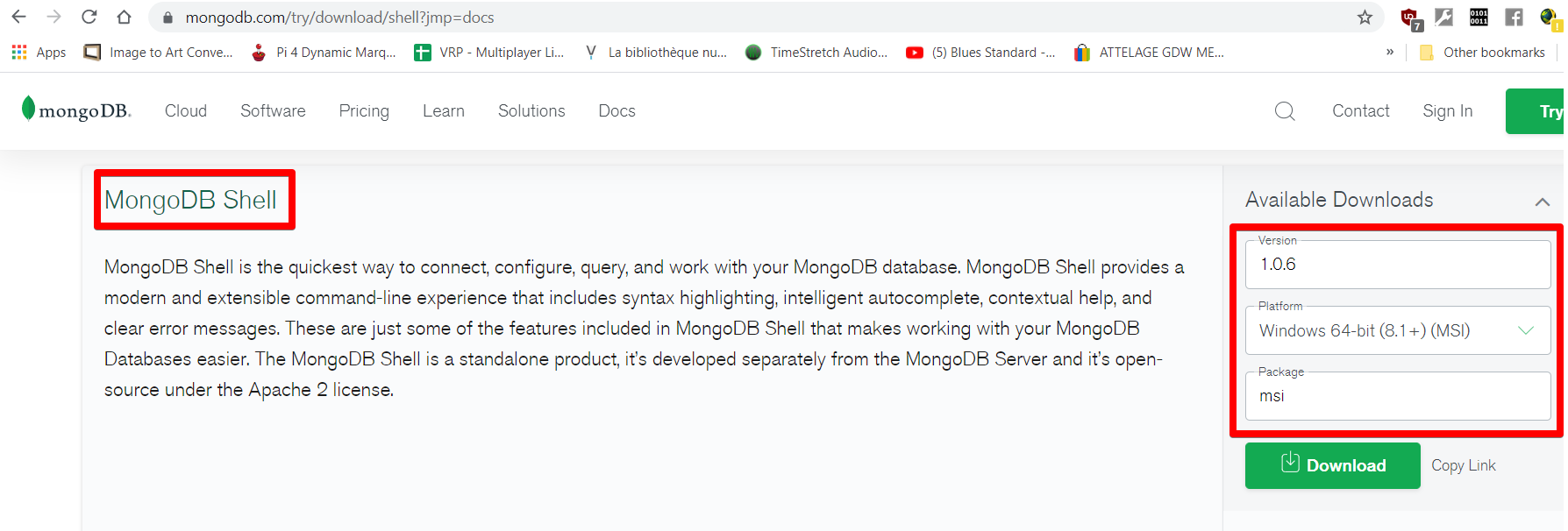Open the Platform dropdown

(x=1398, y=330)
